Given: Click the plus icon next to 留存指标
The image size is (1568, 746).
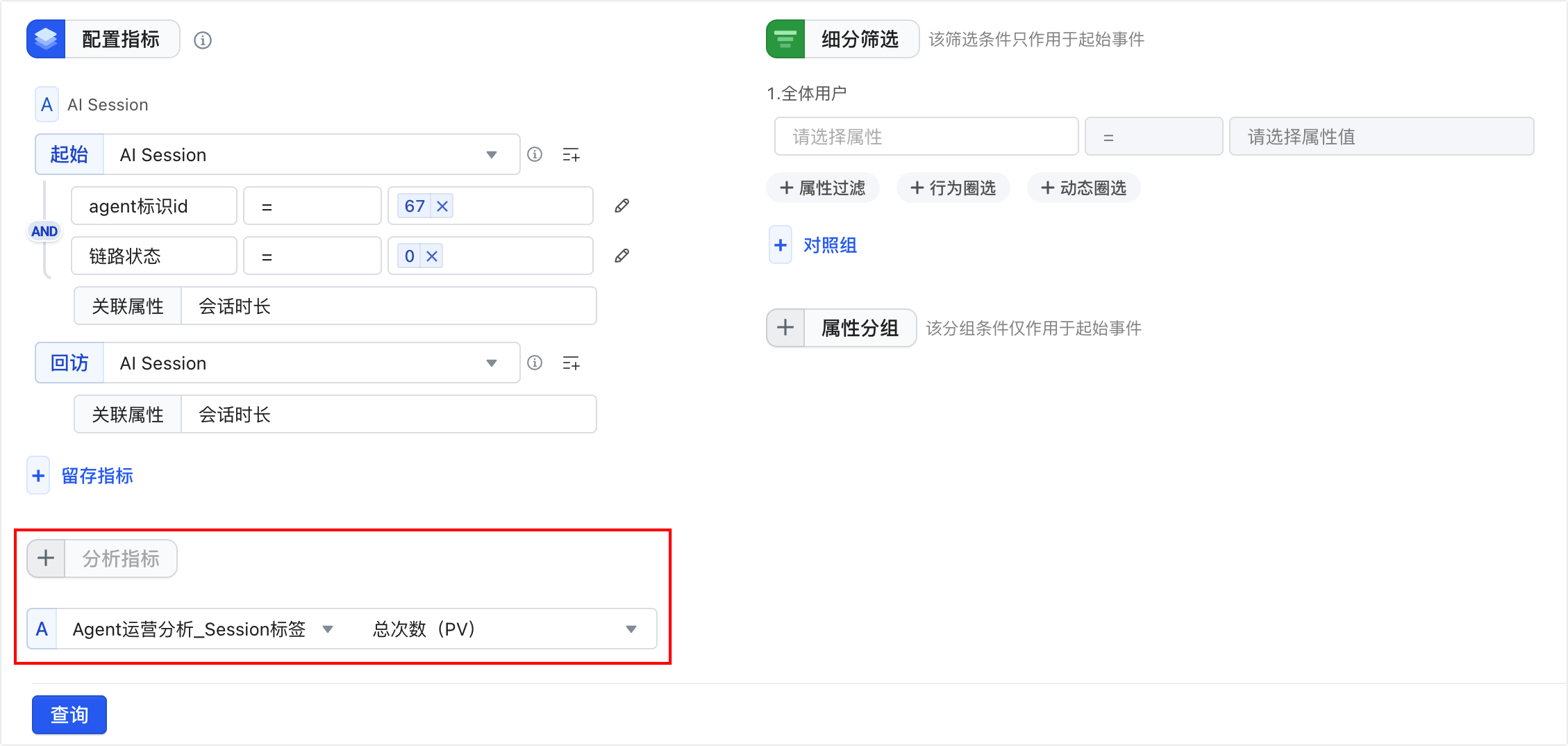Looking at the screenshot, I should [38, 475].
